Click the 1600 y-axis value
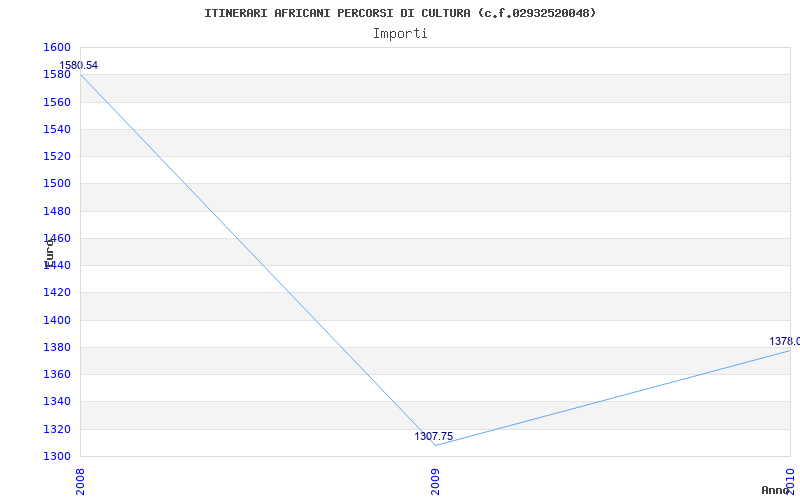Image resolution: width=800 pixels, height=500 pixels. click(56, 47)
